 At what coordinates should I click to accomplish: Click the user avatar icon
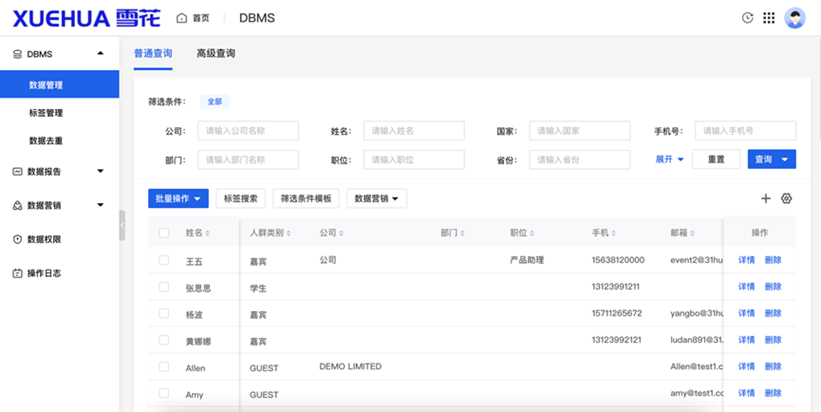[795, 18]
